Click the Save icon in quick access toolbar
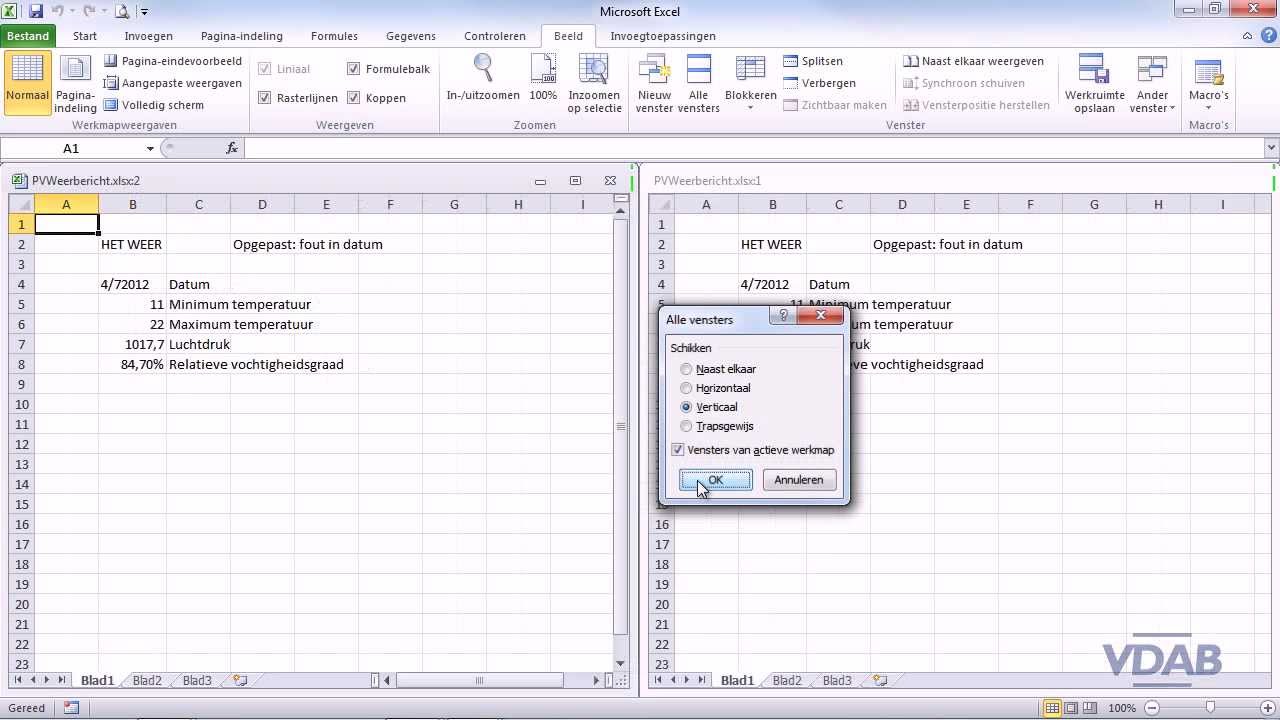Screen dimensions: 1280x720 click(36, 11)
